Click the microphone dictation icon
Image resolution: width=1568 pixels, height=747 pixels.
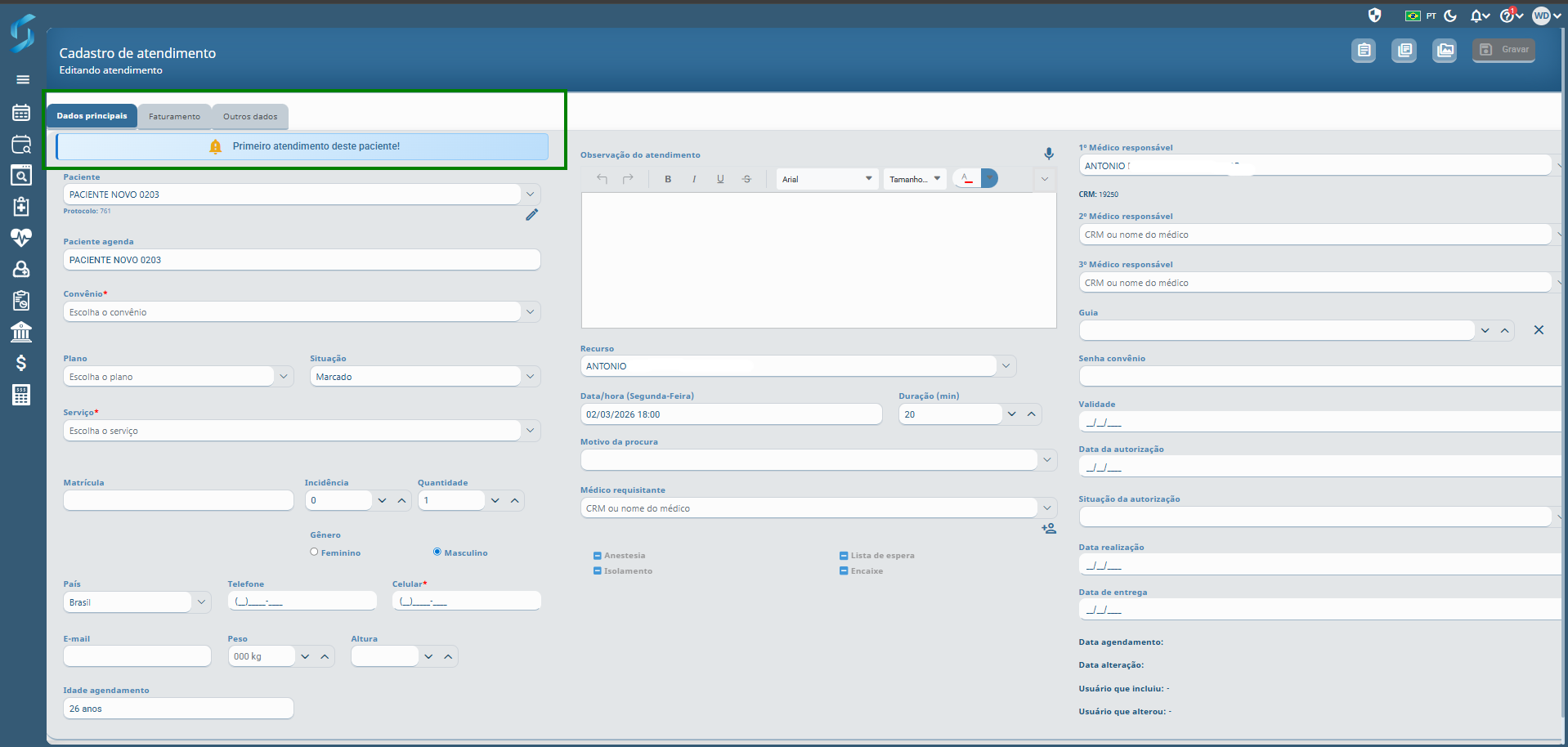point(1048,154)
